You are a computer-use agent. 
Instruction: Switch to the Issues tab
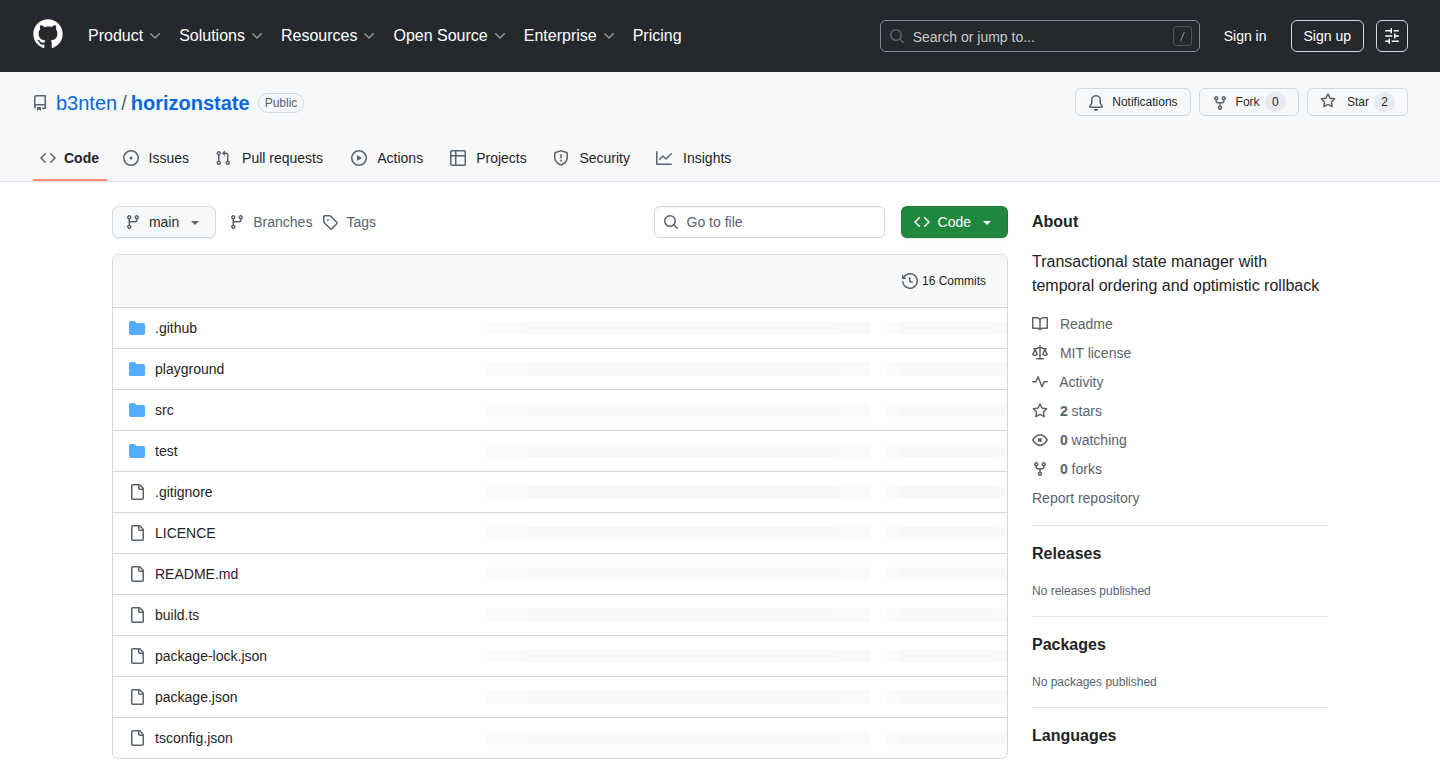point(156,158)
